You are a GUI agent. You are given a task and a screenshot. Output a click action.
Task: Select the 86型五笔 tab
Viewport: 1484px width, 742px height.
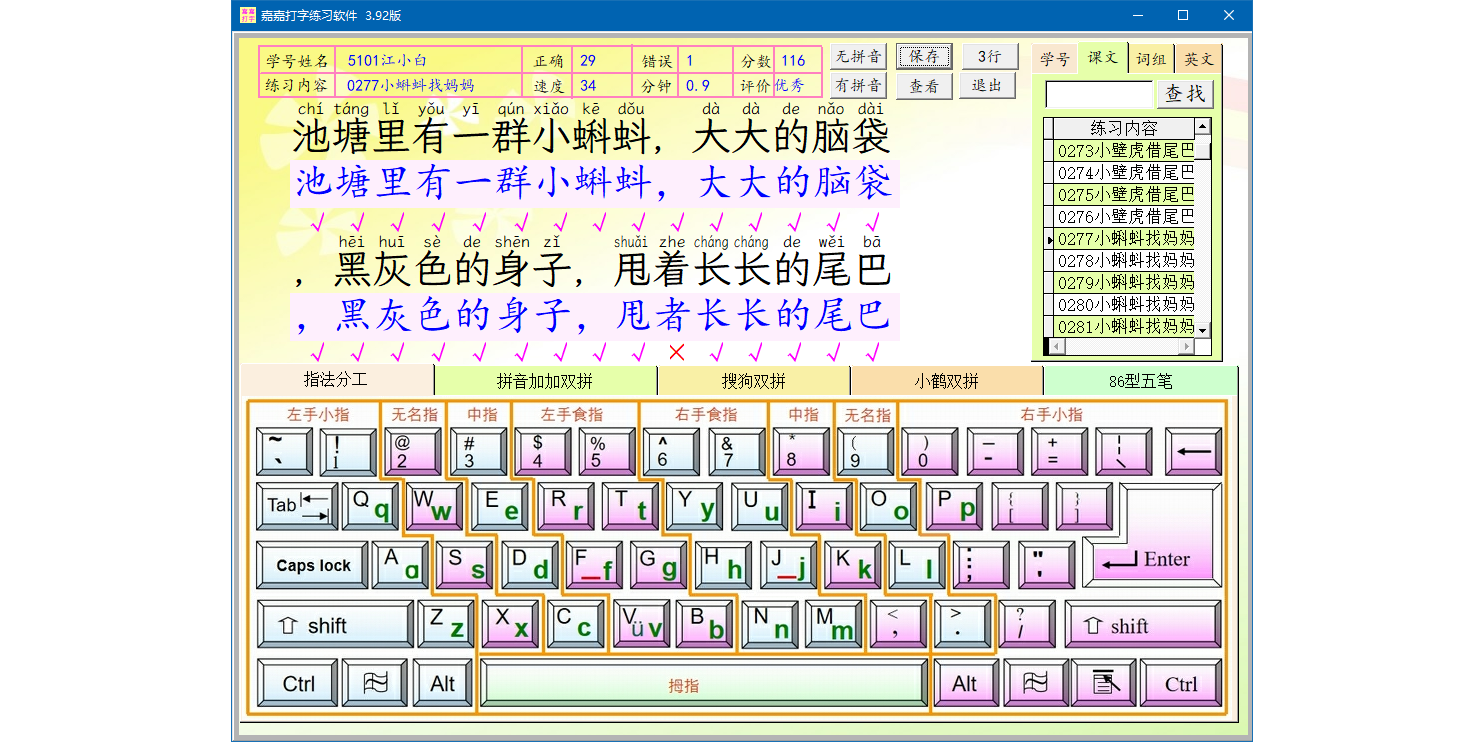1141,381
